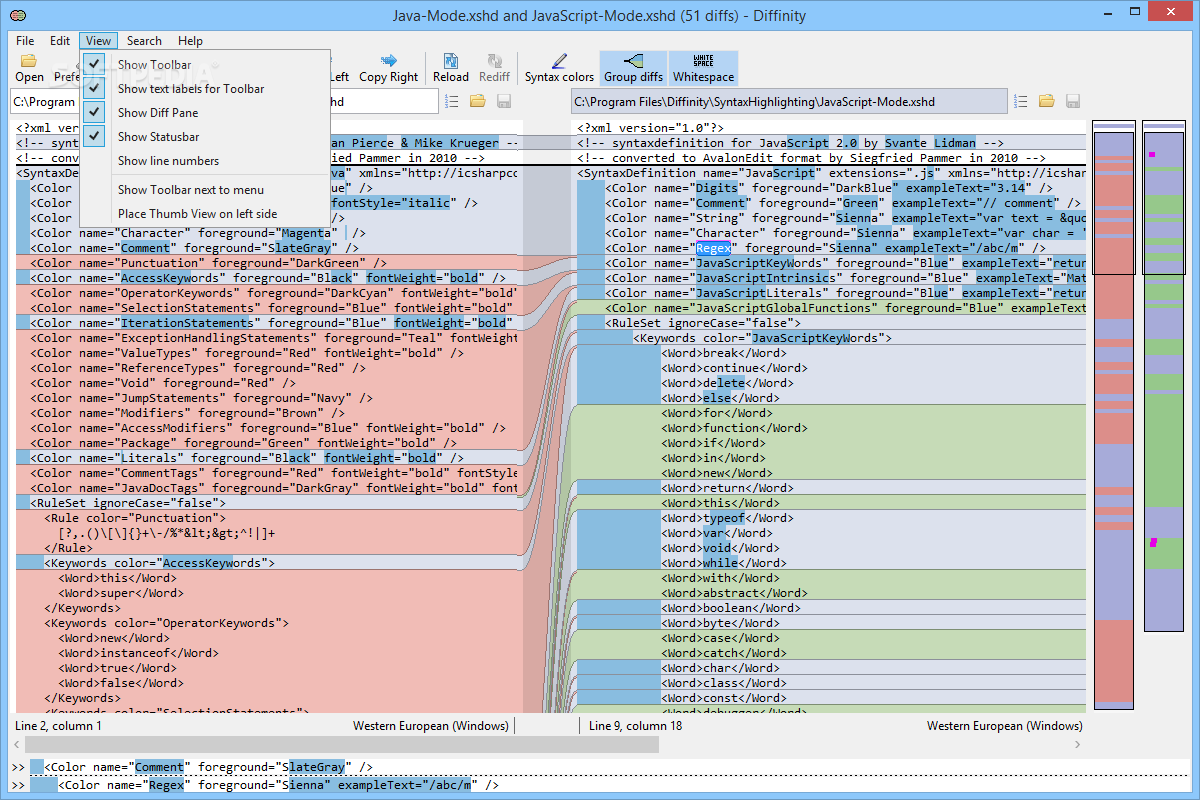
Task: Click the '<Word>function</Word>' line
Action: pyautogui.click(x=734, y=428)
